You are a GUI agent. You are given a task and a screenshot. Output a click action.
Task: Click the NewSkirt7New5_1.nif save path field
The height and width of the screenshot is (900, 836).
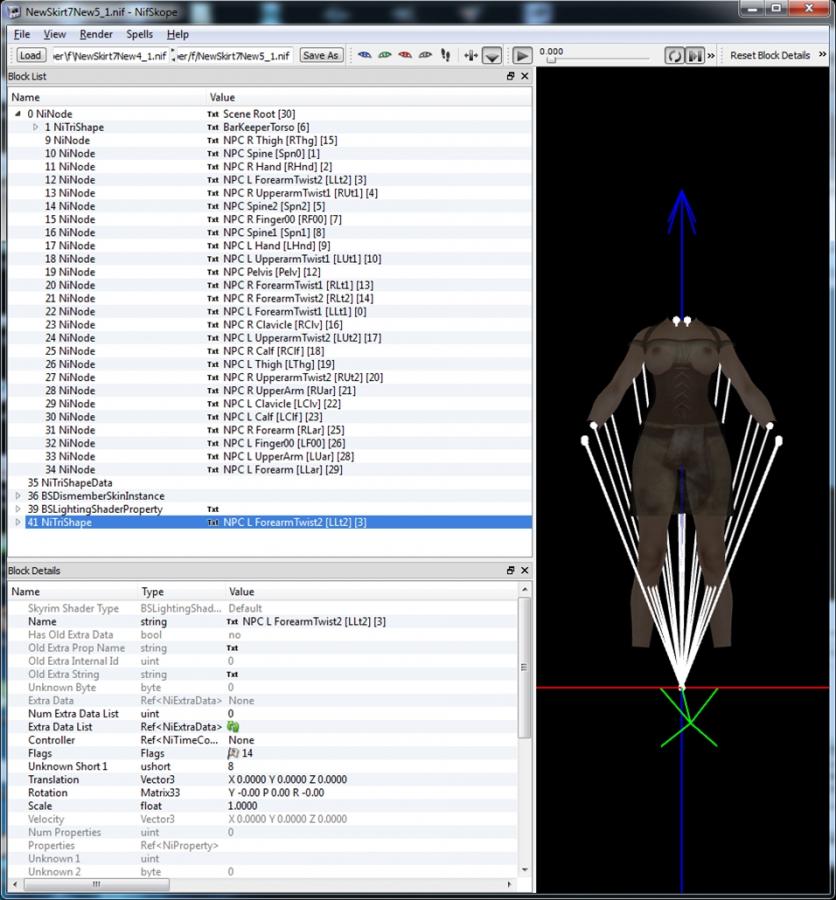point(234,56)
